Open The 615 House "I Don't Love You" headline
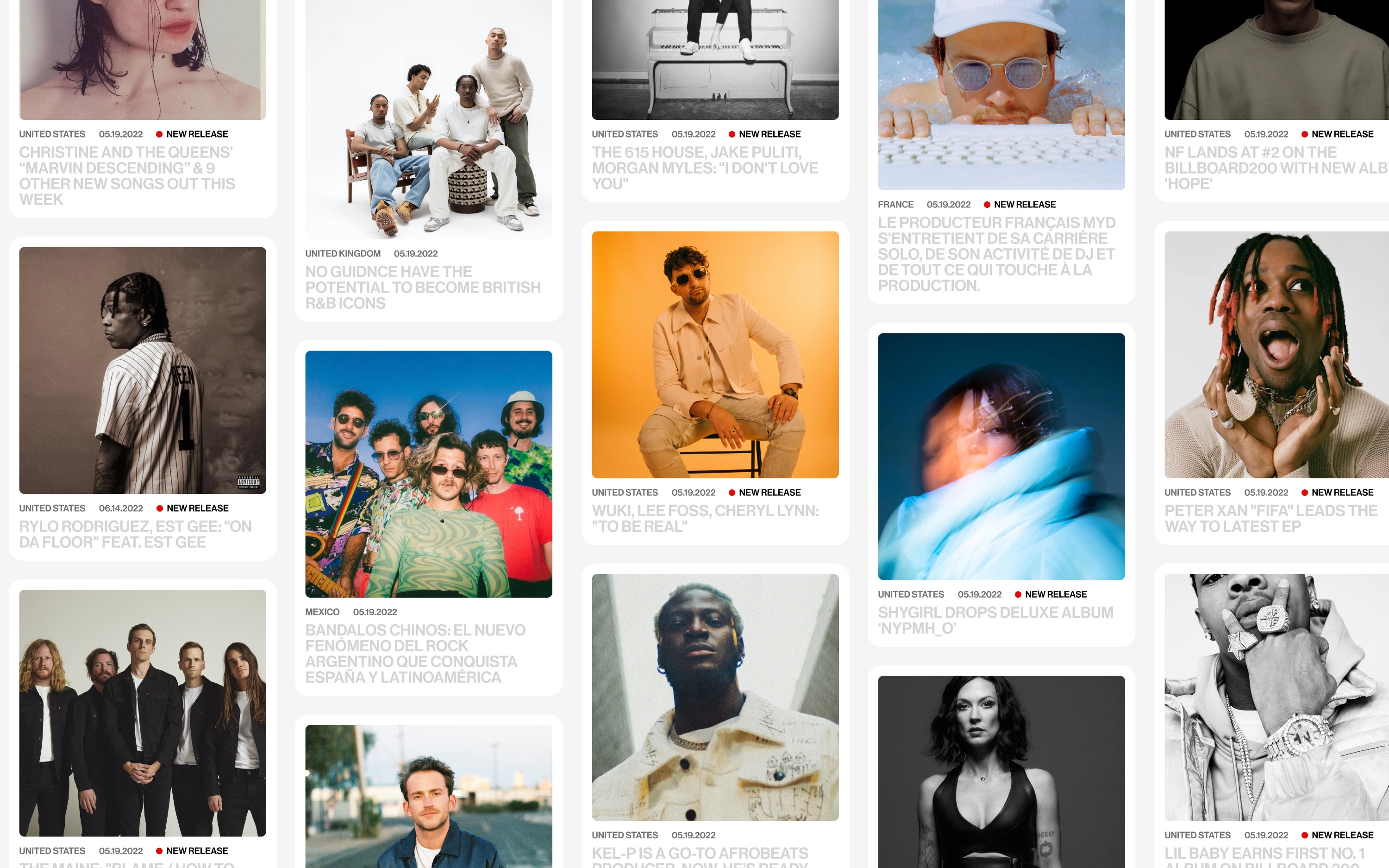This screenshot has height=868, width=1389. [x=705, y=168]
